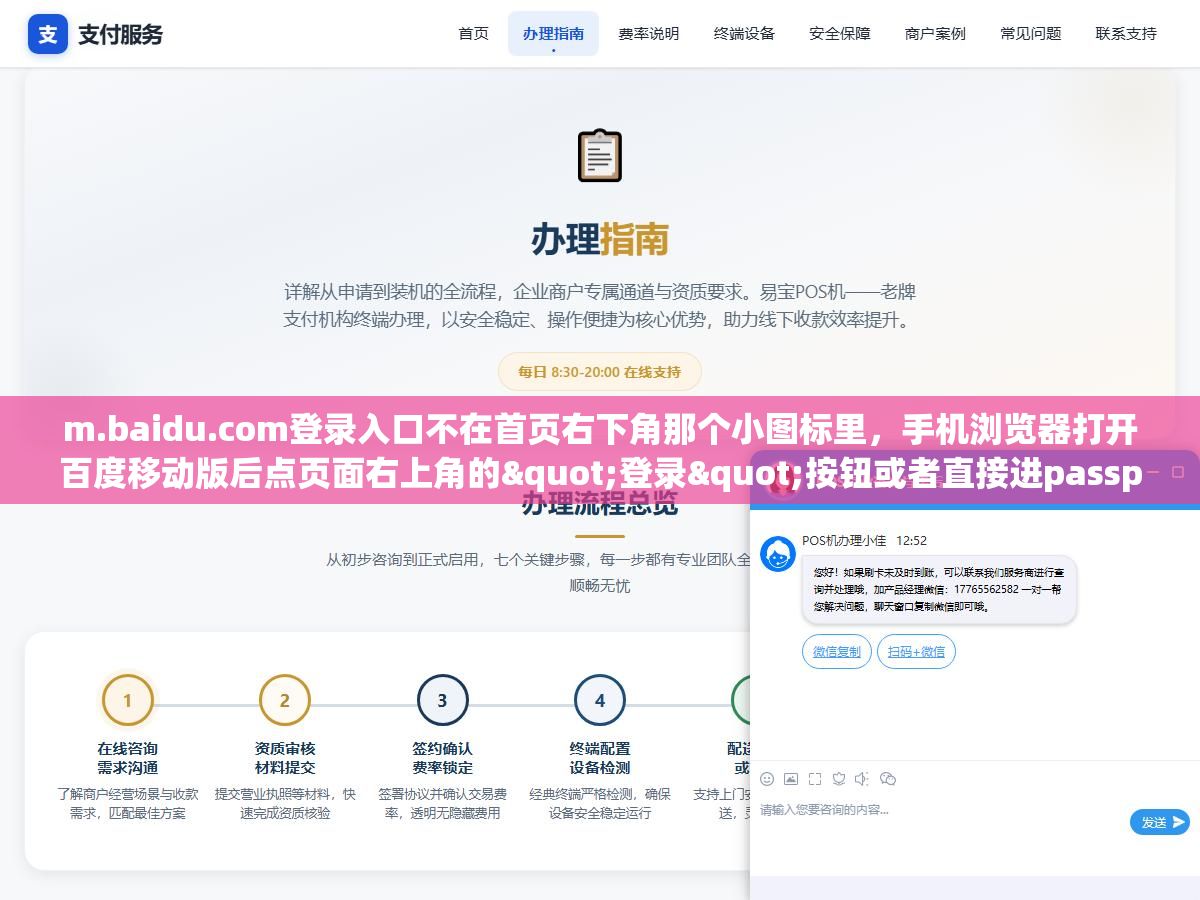Image resolution: width=1200 pixels, height=900 pixels.
Task: Open the 联系支持 nav item
Action: pyautogui.click(x=1126, y=33)
